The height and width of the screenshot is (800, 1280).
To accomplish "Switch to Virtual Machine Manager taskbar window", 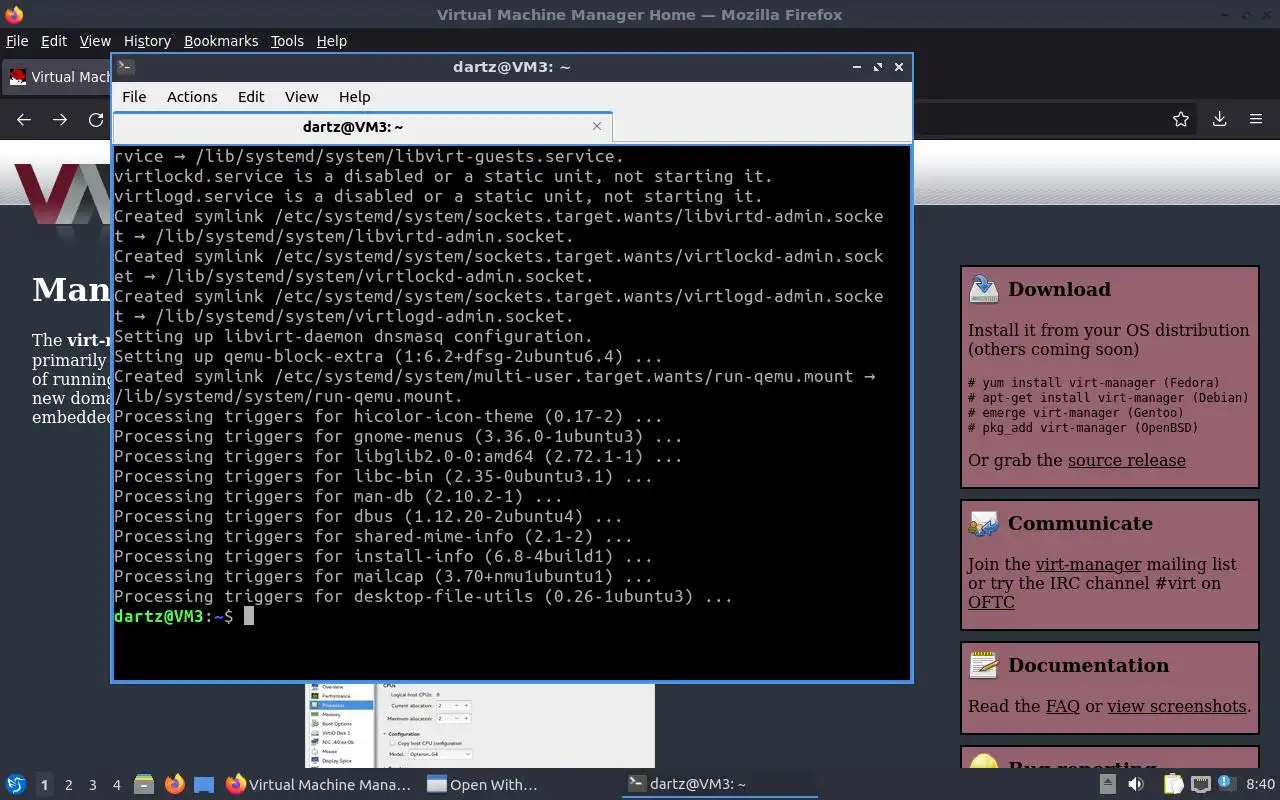I will tap(319, 784).
